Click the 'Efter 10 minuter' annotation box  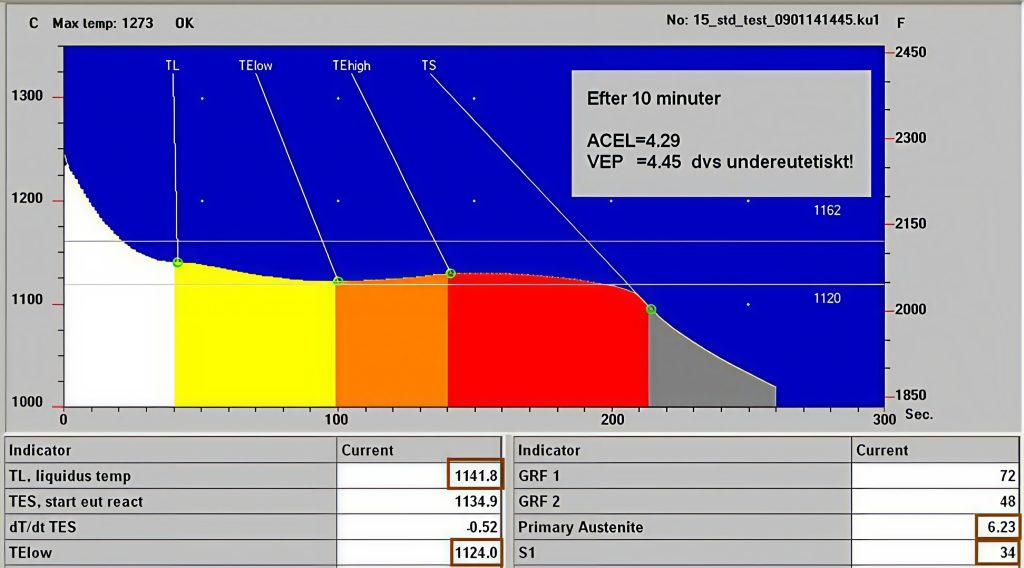721,132
